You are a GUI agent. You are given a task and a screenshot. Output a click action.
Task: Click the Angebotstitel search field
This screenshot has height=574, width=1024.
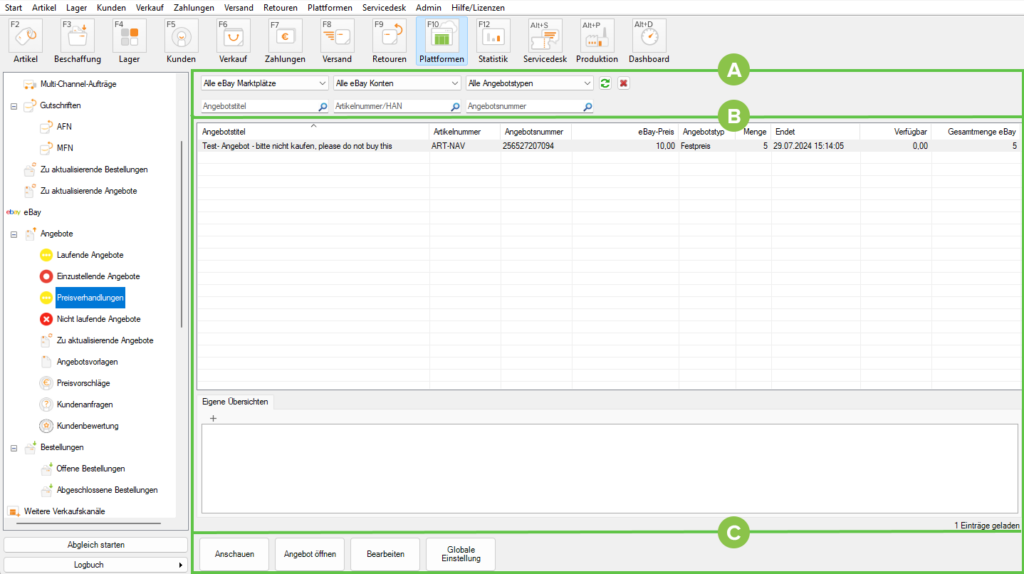click(x=258, y=106)
